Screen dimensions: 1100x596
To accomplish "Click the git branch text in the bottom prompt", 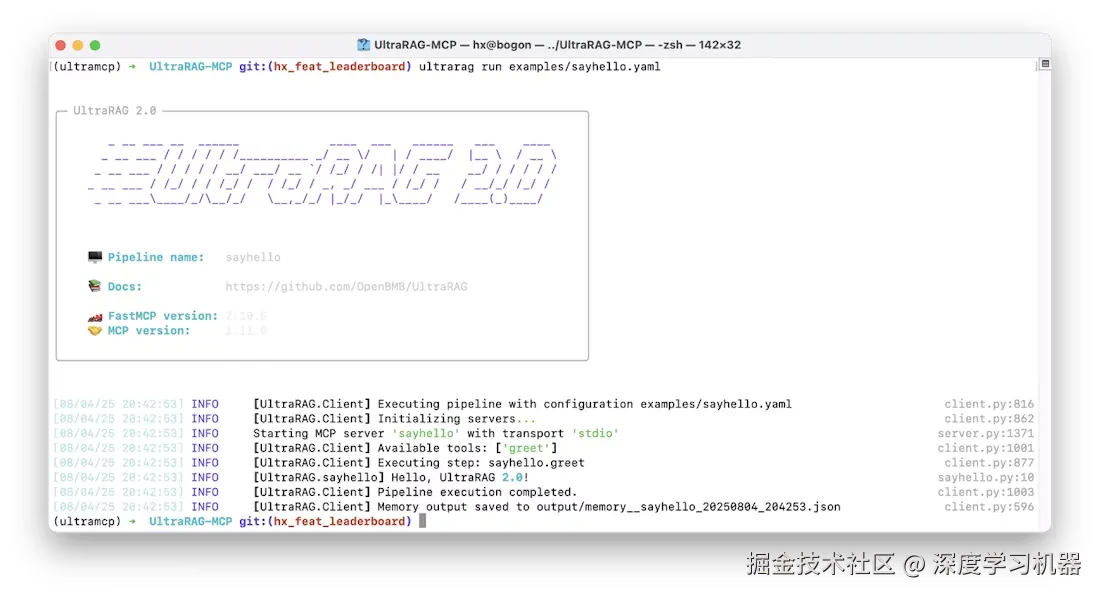I will coord(326,522).
